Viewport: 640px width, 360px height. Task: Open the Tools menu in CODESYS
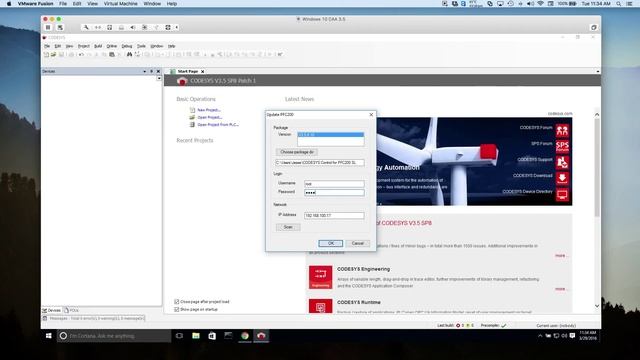point(141,46)
